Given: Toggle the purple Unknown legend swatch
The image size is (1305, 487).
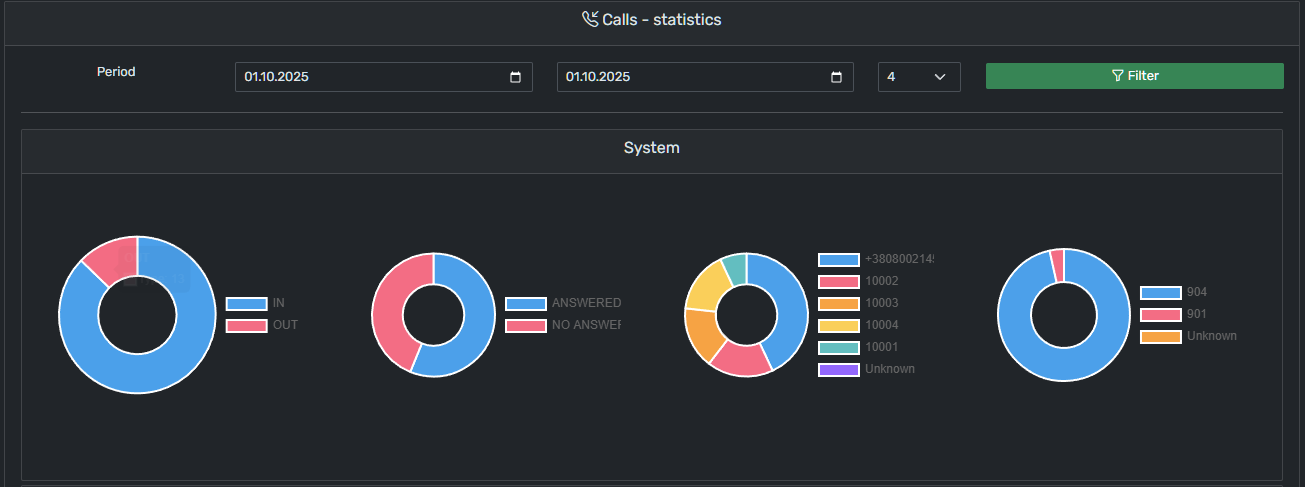Looking at the screenshot, I should click(x=838, y=369).
